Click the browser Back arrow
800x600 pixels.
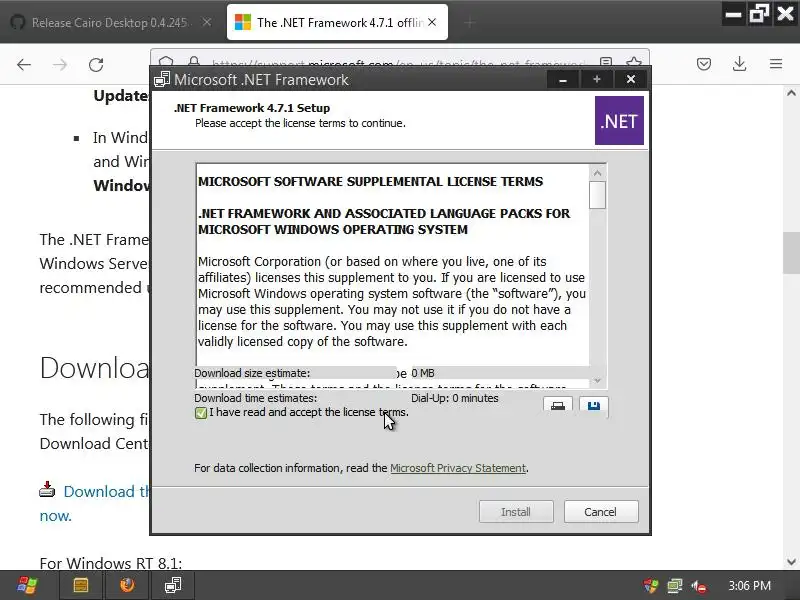[24, 64]
